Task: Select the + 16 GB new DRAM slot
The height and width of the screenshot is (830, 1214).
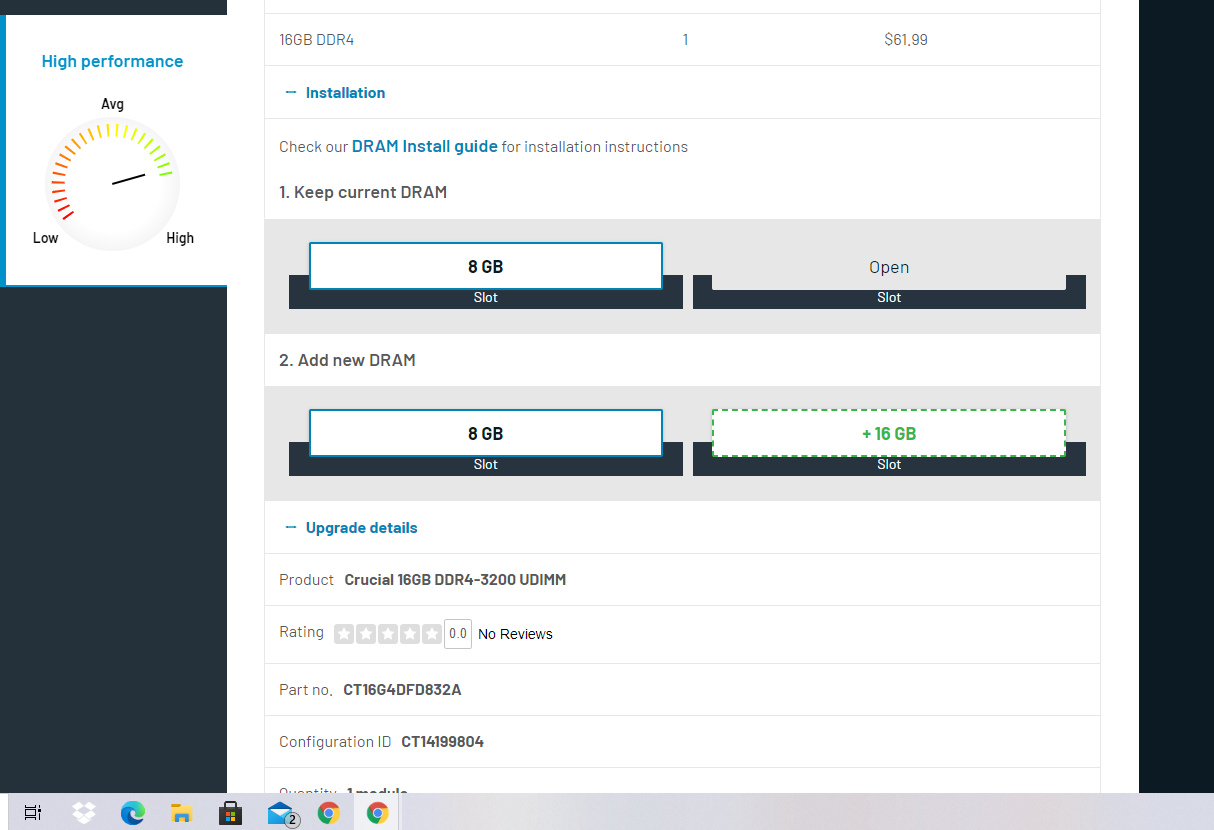Action: [889, 433]
